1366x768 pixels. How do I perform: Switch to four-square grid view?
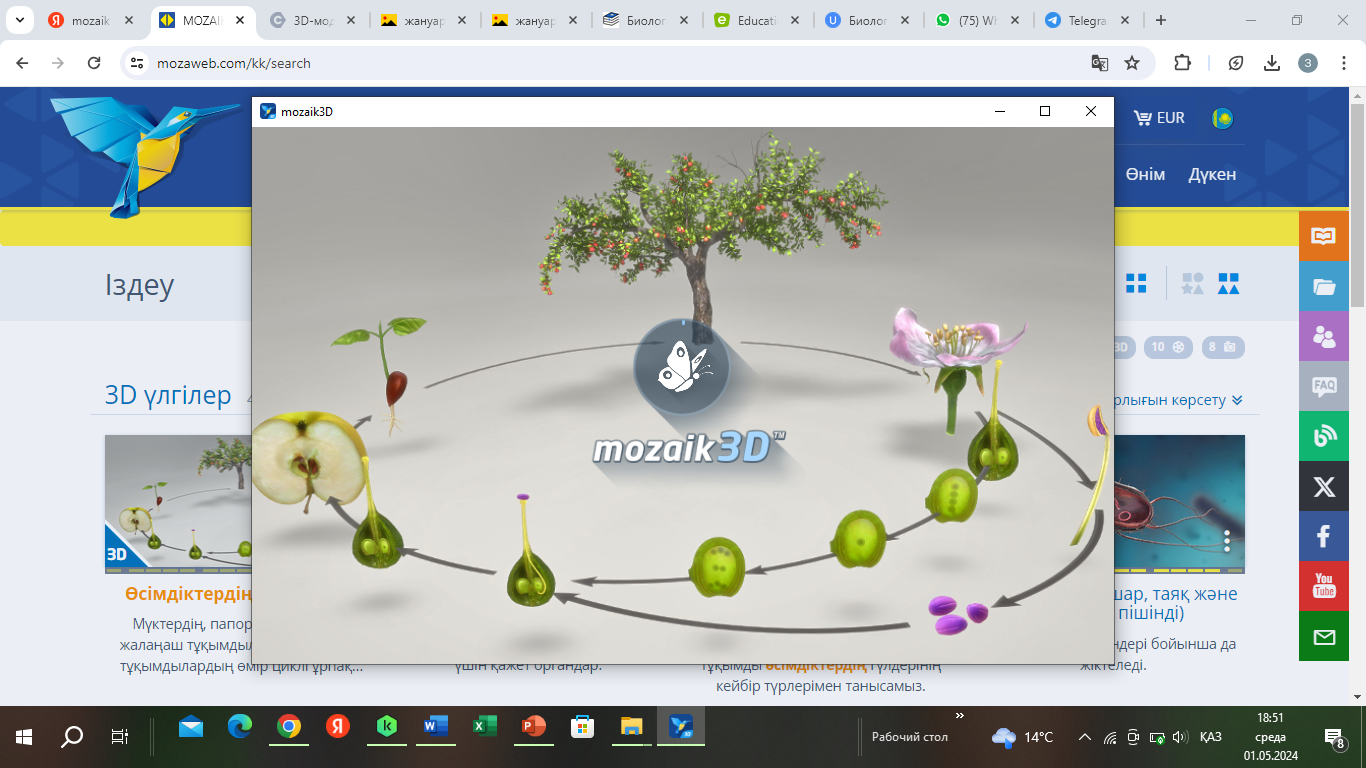click(1136, 283)
